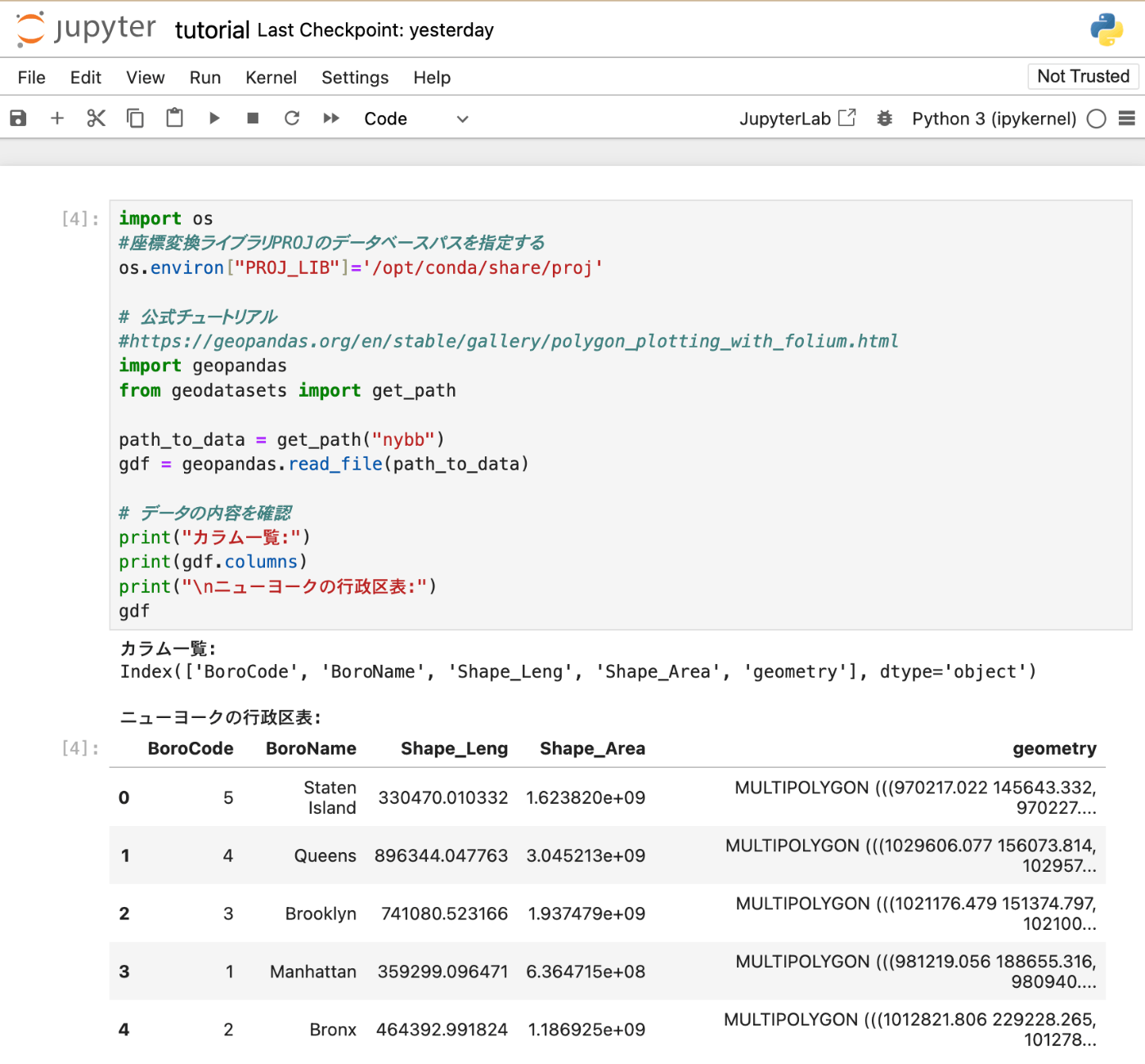Click the kernel status circle indicator
Viewport: 1145px width, 1064px height.
click(1097, 119)
